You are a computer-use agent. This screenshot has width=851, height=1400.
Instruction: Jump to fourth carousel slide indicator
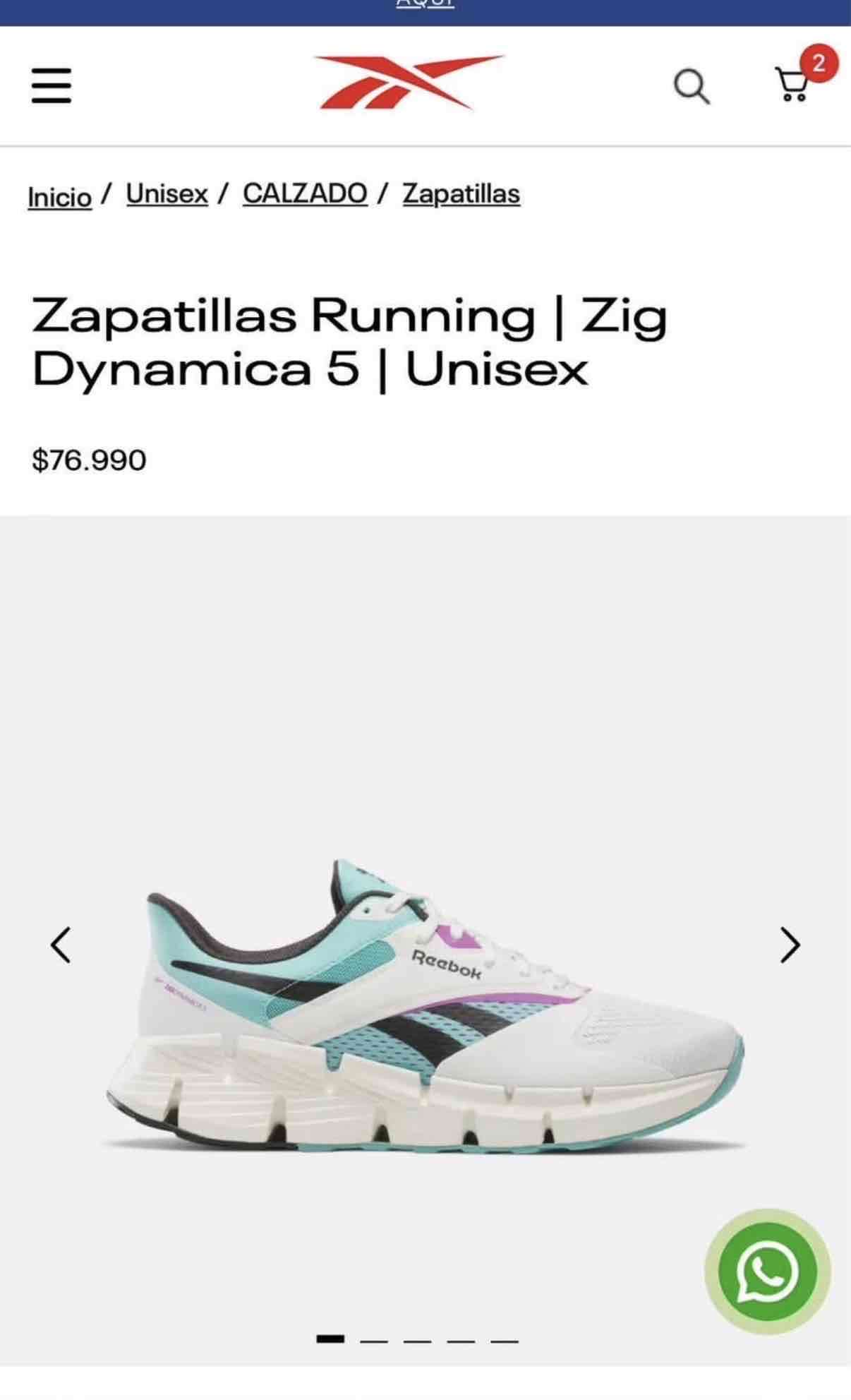click(461, 1340)
